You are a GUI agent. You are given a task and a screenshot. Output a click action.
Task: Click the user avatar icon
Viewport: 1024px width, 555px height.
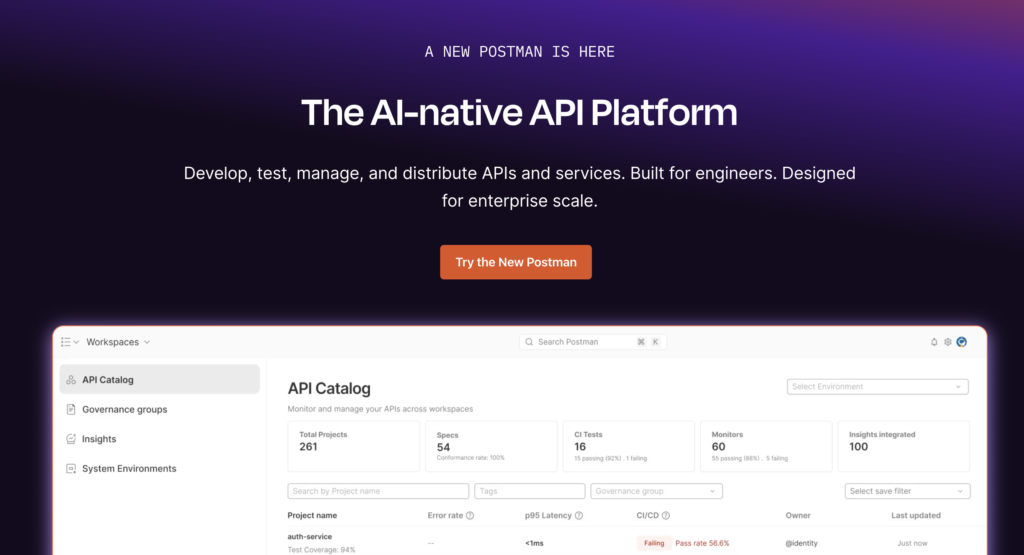(x=961, y=341)
